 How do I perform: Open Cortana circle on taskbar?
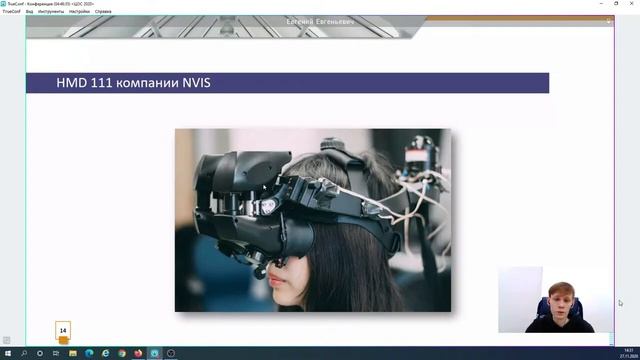pos(40,353)
